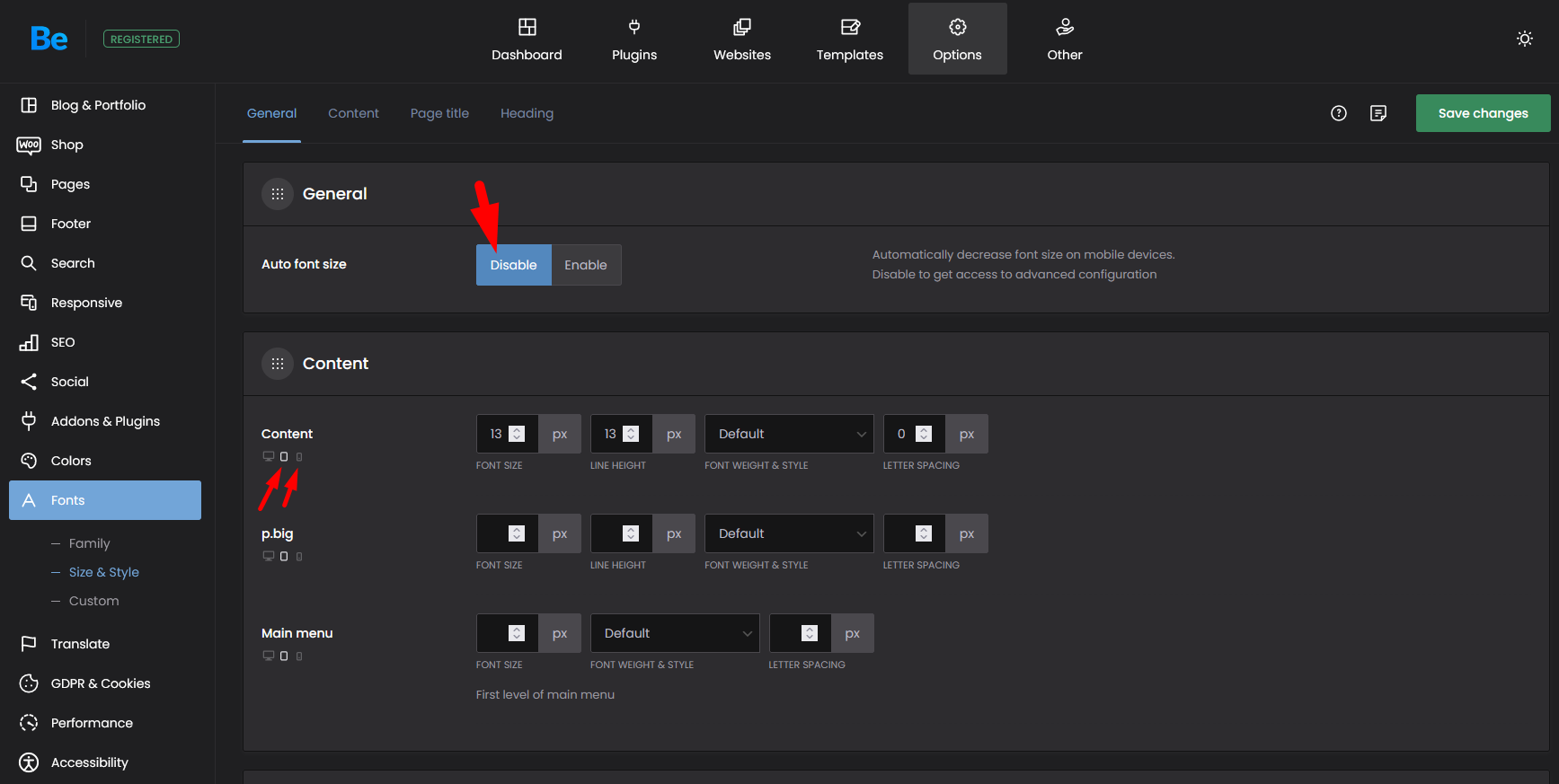Select Fonts in the sidebar
Screen dimensions: 1559x784
coord(105,500)
